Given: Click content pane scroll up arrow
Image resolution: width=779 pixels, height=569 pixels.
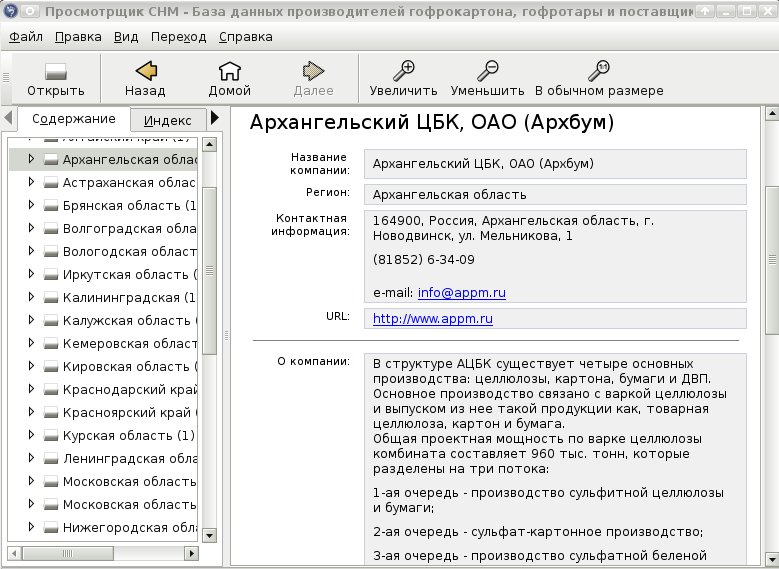Looking at the screenshot, I should point(772,114).
